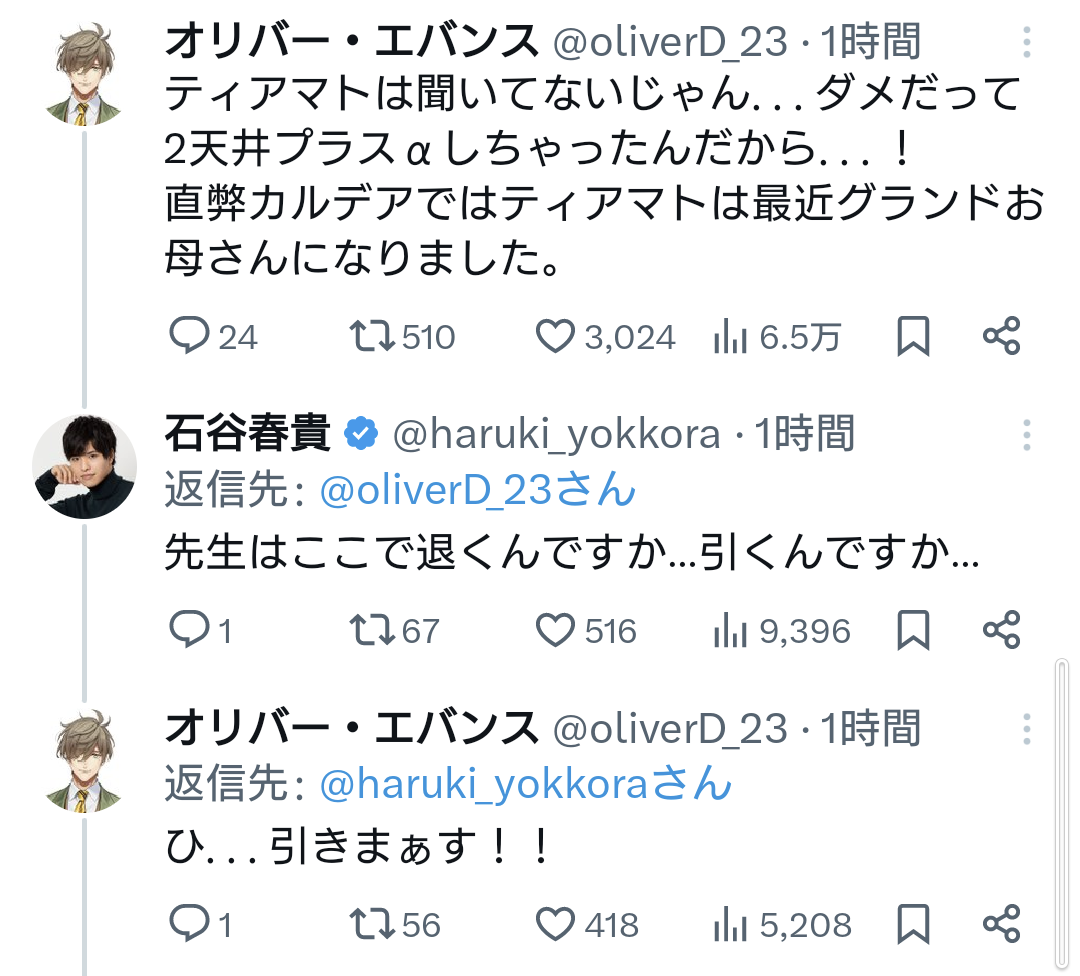Like 石谷春貴's reply with 516 likes
The image size is (1080, 976).
(x=555, y=630)
